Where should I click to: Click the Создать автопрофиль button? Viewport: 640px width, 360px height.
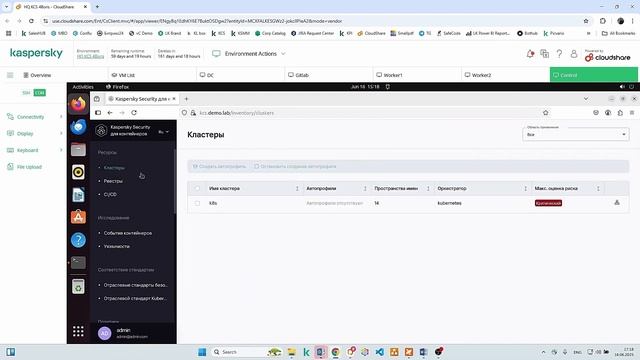coord(219,167)
